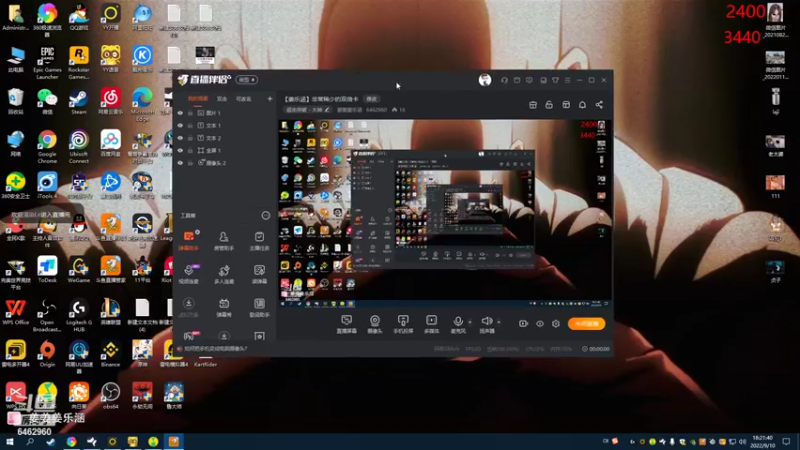The width and height of the screenshot is (800, 450).
Task: Click the unlock icon in top toolbar
Action: (549, 105)
